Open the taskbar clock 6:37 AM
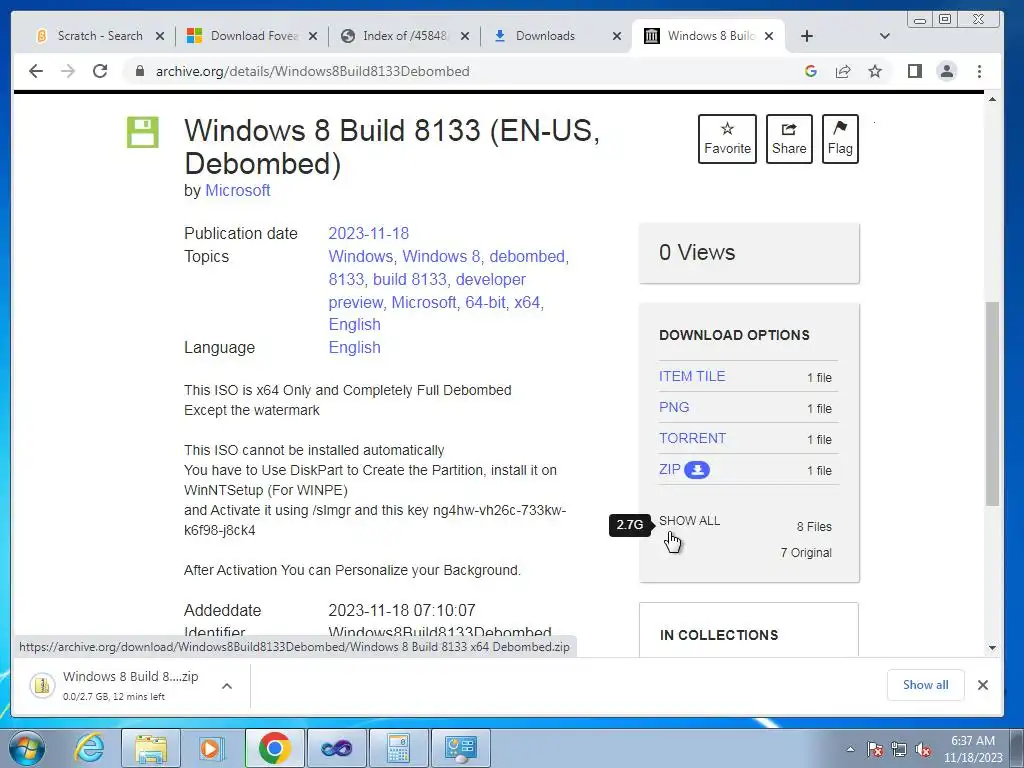Viewport: 1024px width, 768px height. (x=972, y=749)
